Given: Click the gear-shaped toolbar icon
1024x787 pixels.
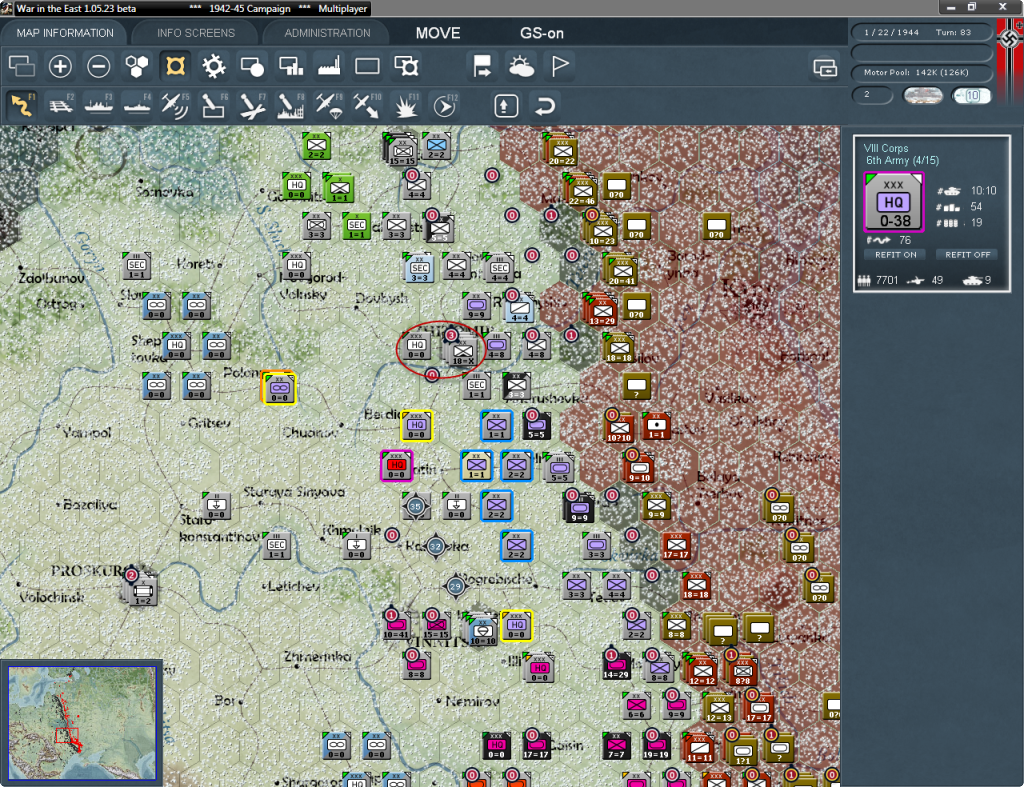Looking at the screenshot, I should coord(214,66).
